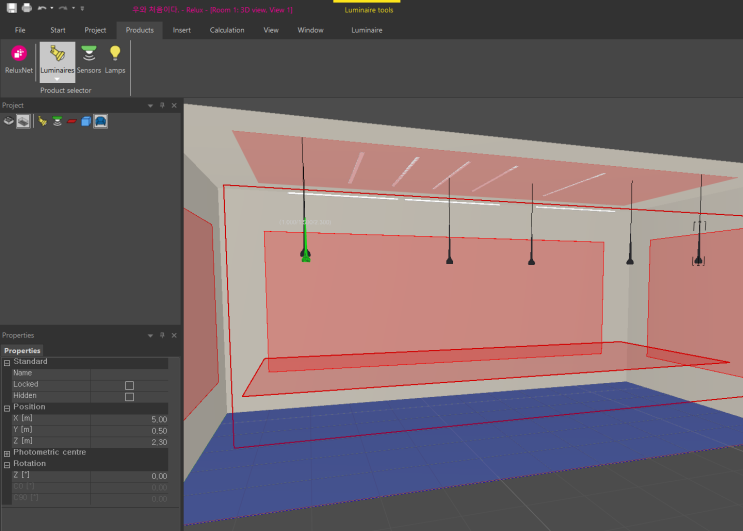Click the blue cube icon in Project panel
This screenshot has width=743, height=531.
[x=86, y=121]
